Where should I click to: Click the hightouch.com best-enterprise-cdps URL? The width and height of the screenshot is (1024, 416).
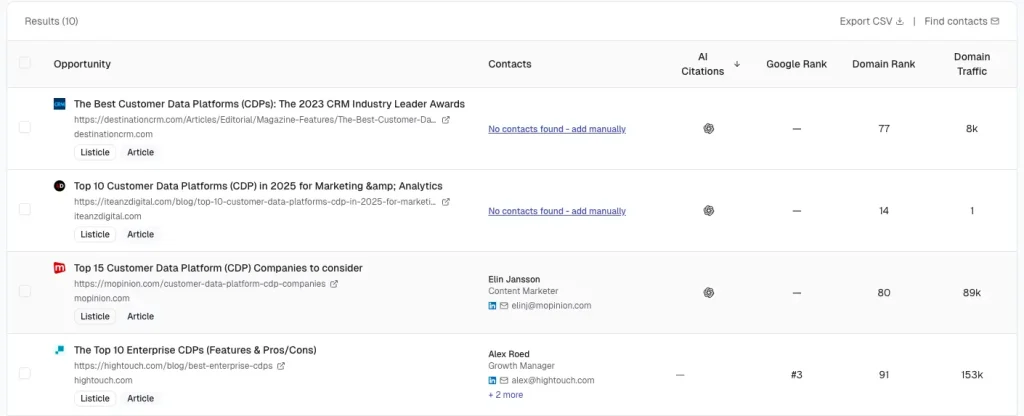pos(173,366)
